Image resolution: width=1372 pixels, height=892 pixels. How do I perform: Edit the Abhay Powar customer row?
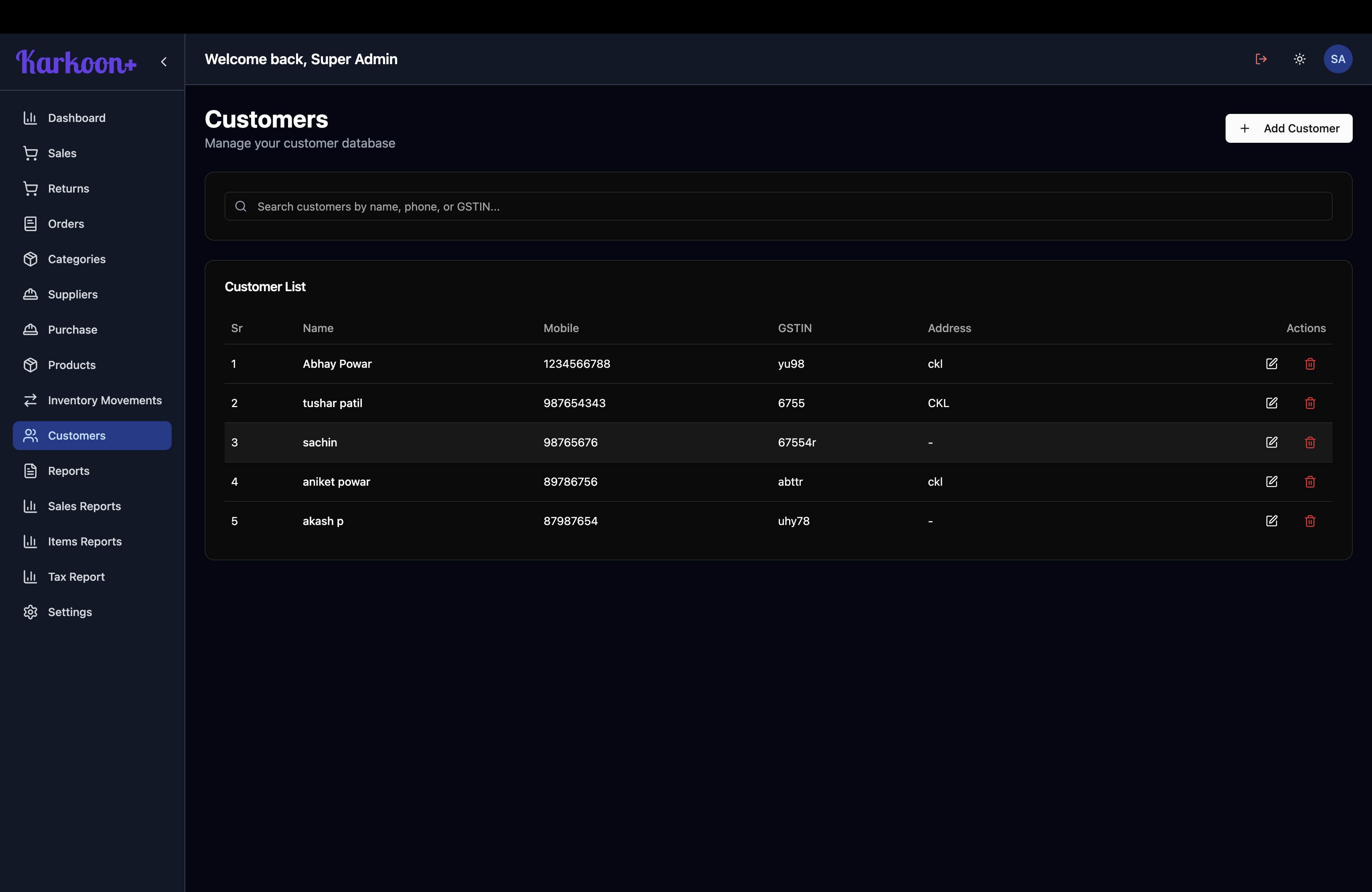[x=1271, y=364]
